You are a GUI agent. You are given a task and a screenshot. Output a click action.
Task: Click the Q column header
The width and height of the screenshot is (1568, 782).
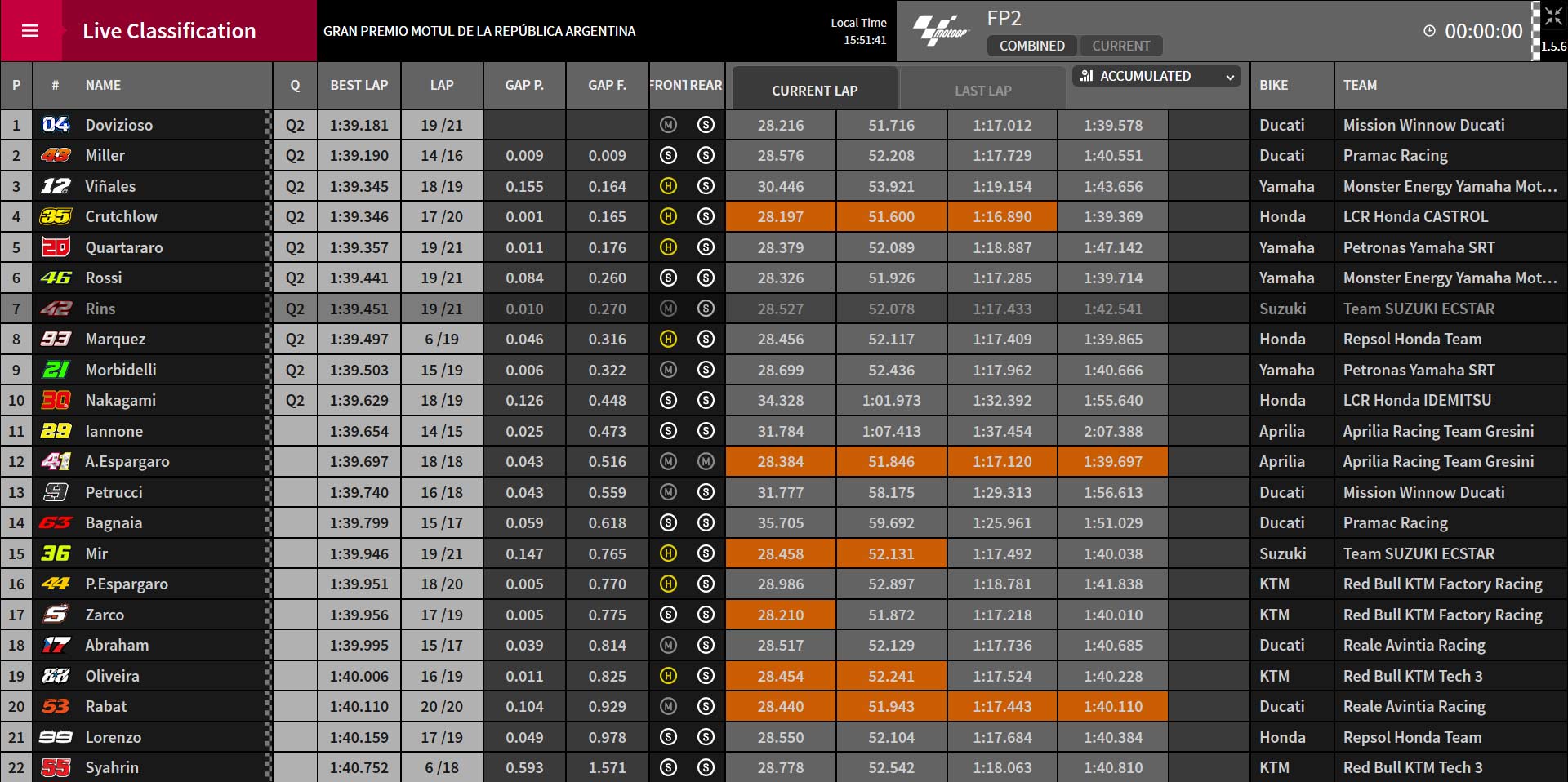click(295, 85)
